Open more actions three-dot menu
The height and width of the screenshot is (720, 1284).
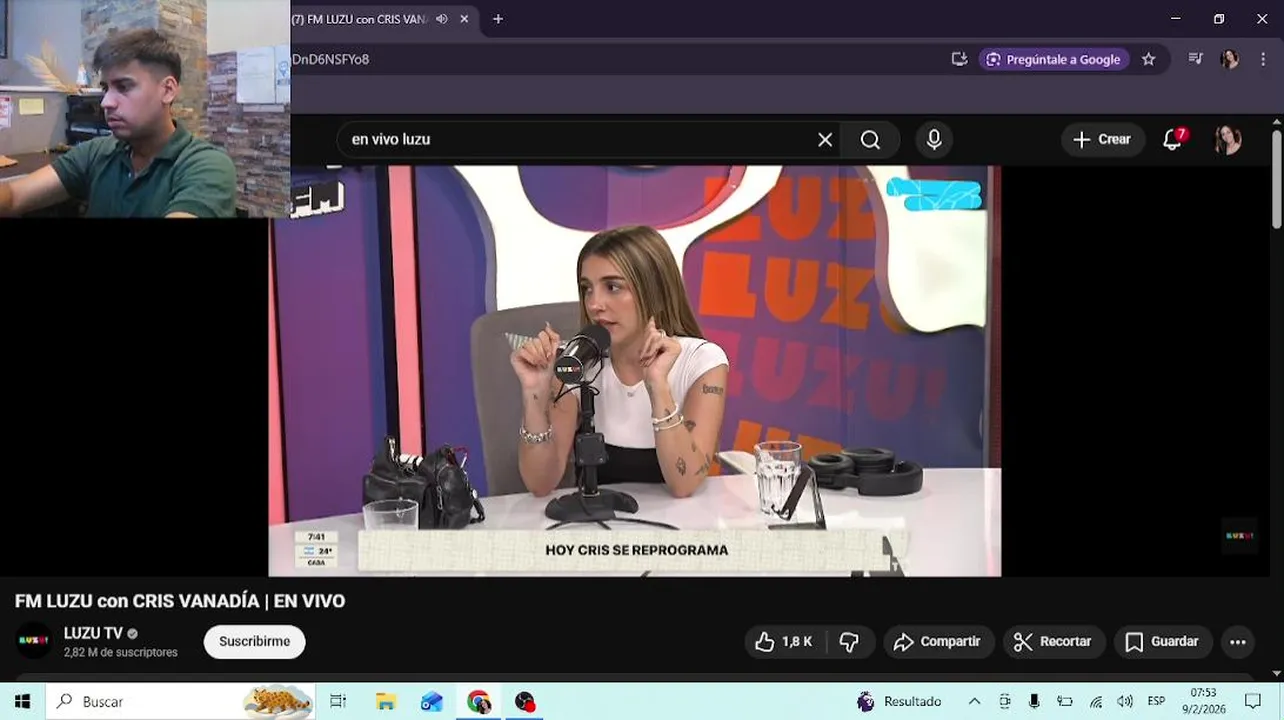point(1238,642)
